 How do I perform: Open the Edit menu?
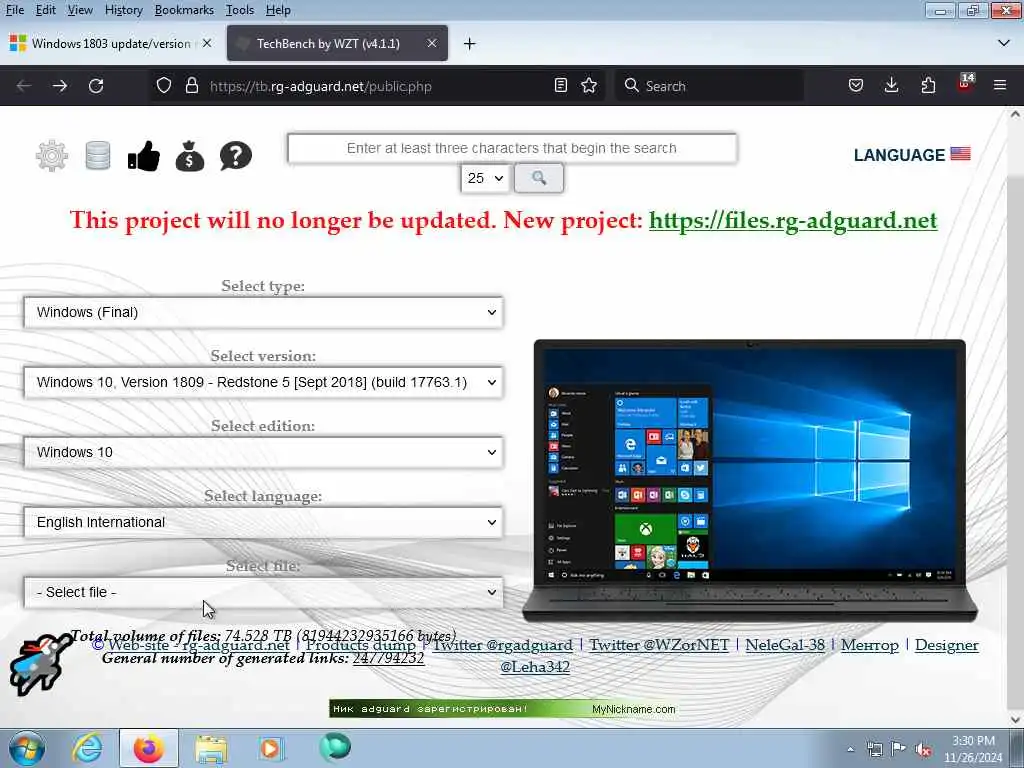pos(46,10)
